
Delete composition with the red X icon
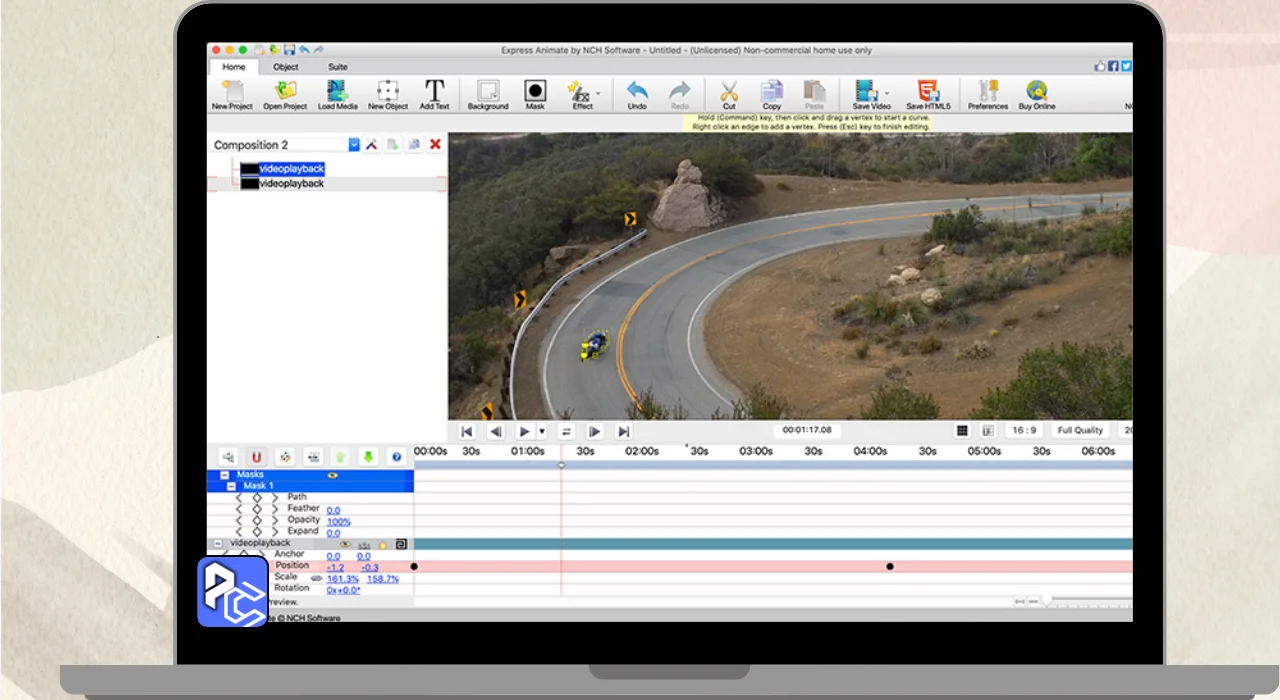tap(435, 145)
